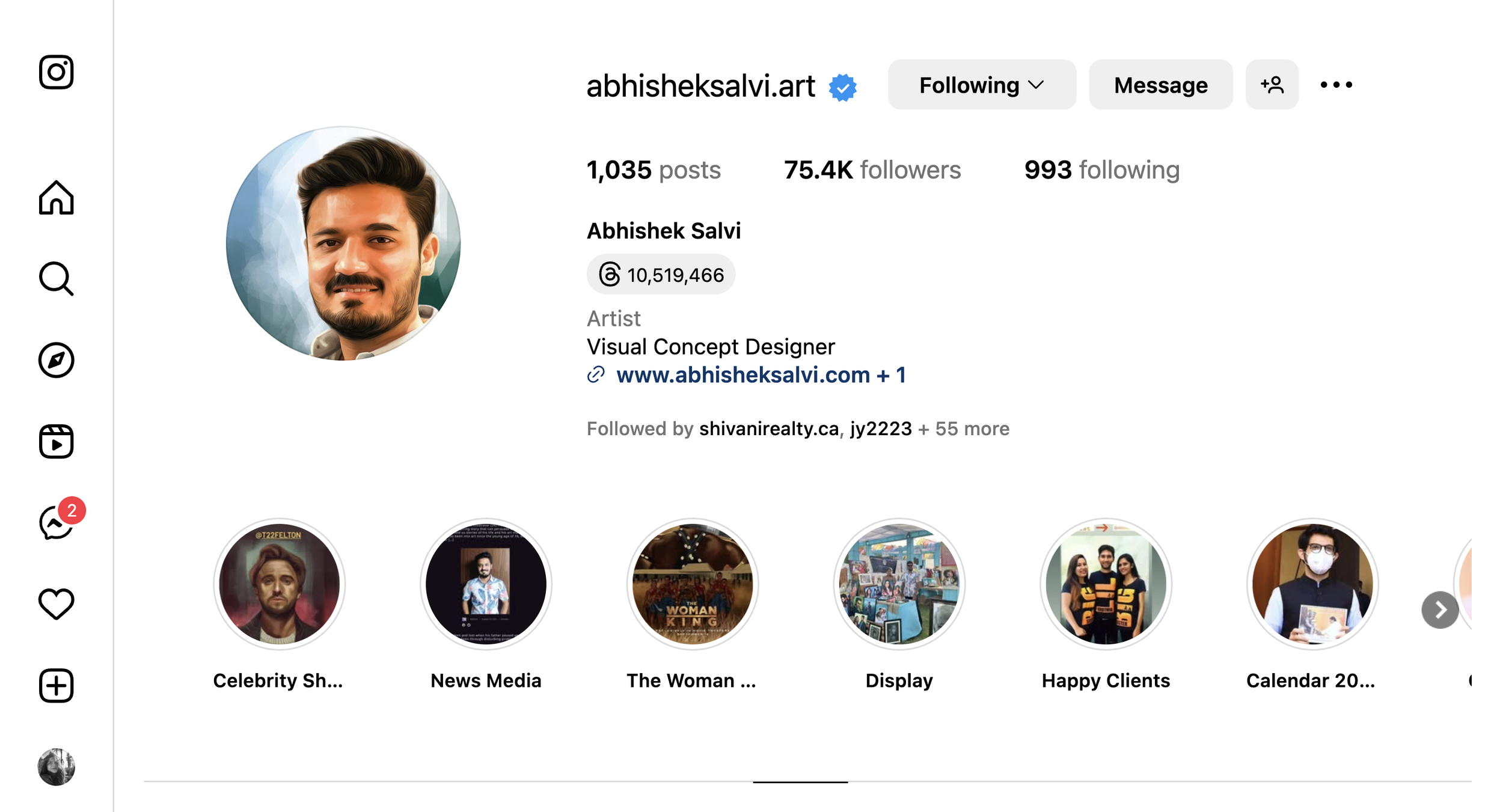Open the Threads badge 10,519,466
1503x812 pixels.
[x=661, y=275]
